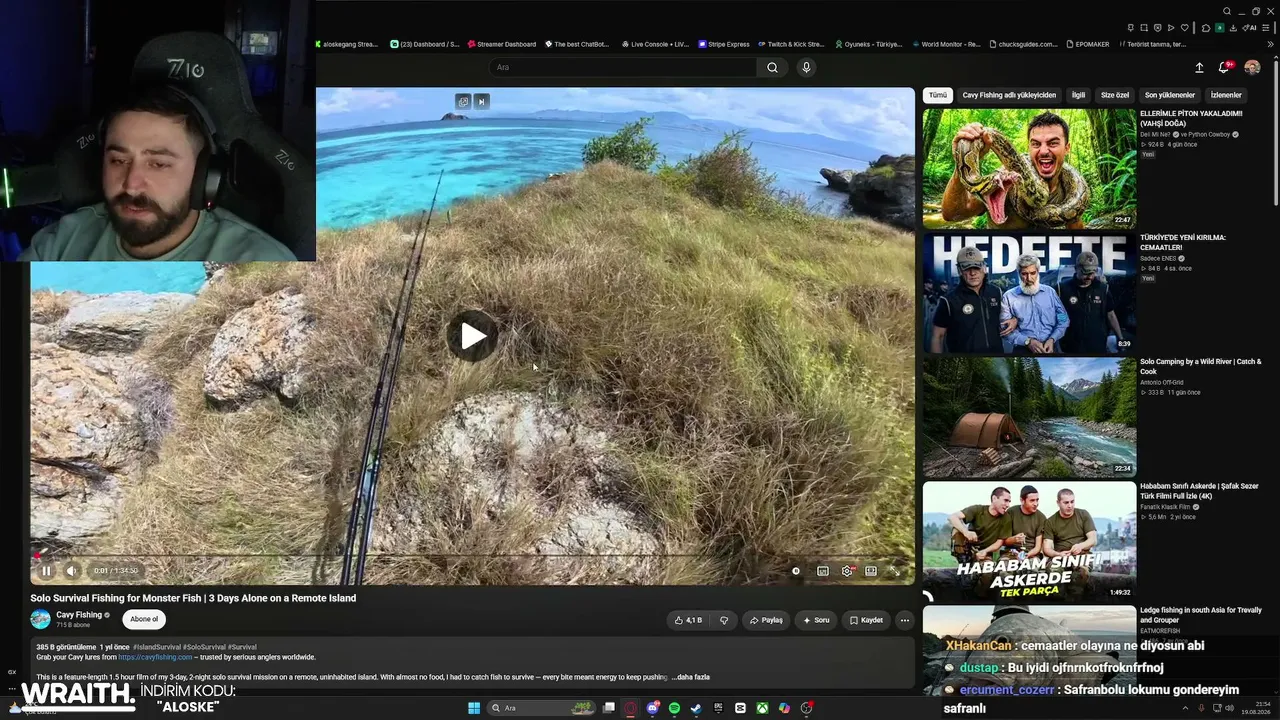Screen dimensions: 1280x720
Task: Pause the video with the player pause button
Action: 46,571
